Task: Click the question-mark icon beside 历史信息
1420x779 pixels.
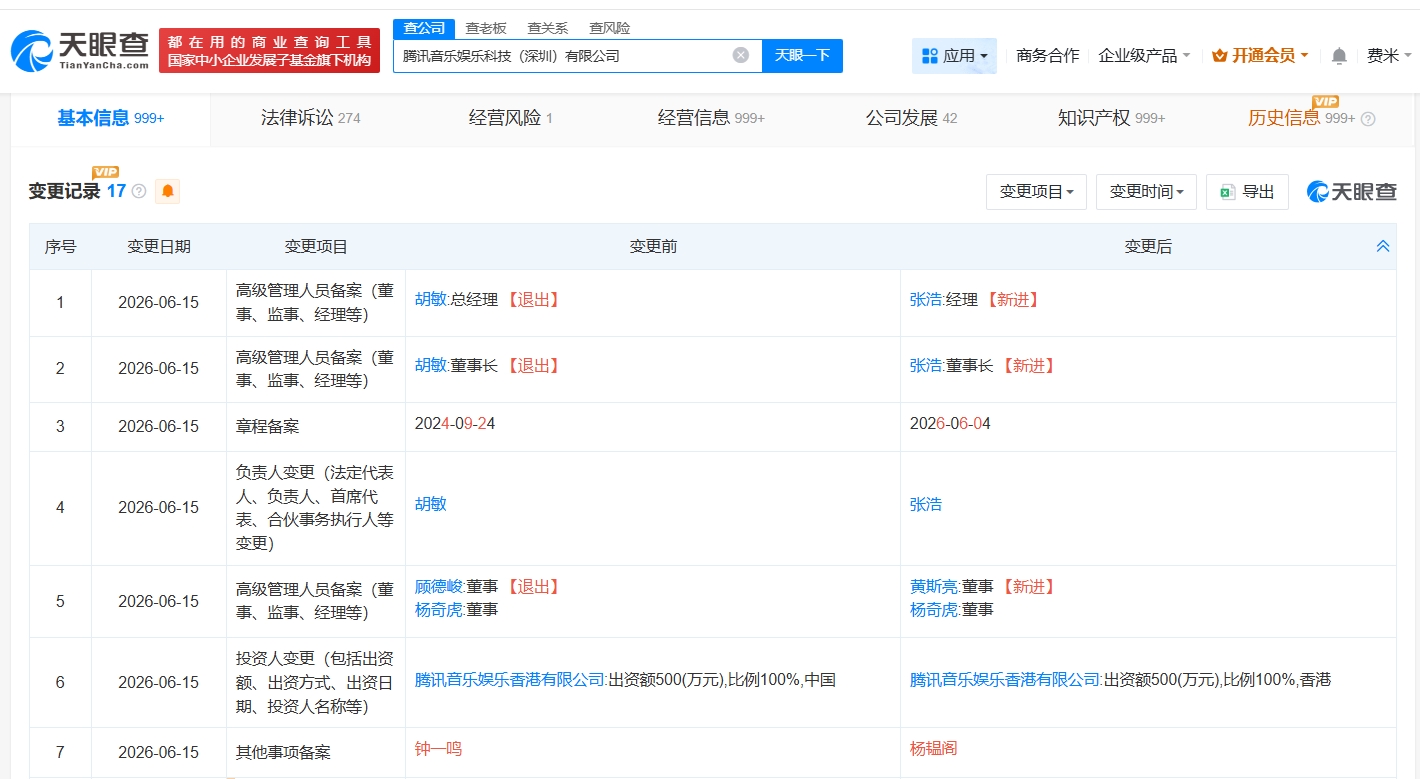Action: (1368, 119)
